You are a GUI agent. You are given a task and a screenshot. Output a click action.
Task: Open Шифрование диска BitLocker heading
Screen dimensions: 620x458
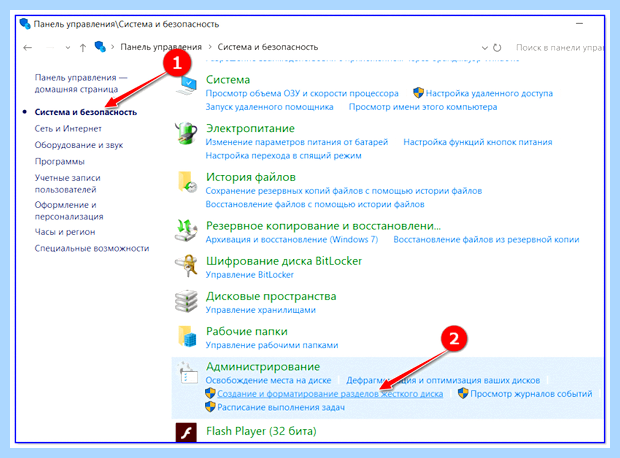tap(284, 261)
